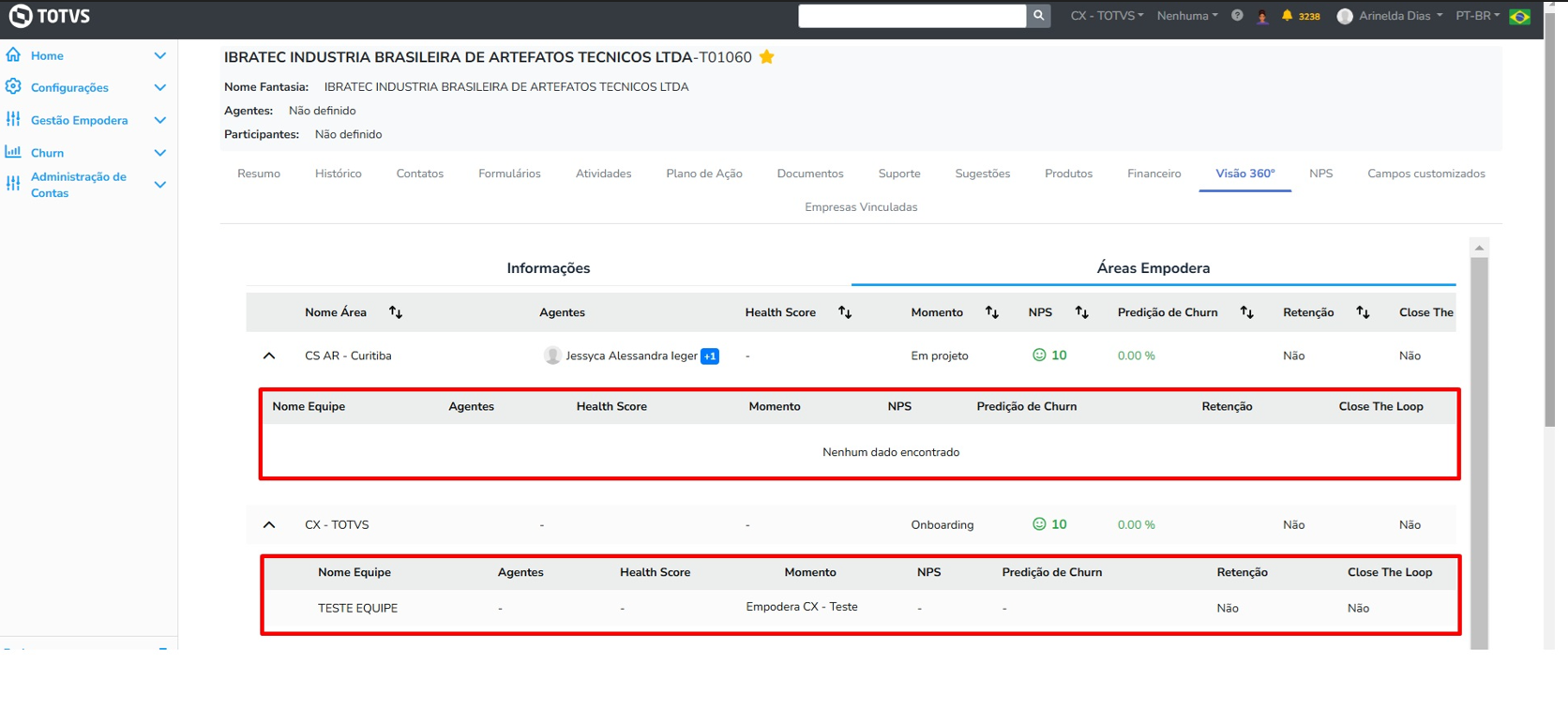Open the NPS tab in the account tab bar
Image resolution: width=1568 pixels, height=711 pixels.
click(x=1321, y=174)
